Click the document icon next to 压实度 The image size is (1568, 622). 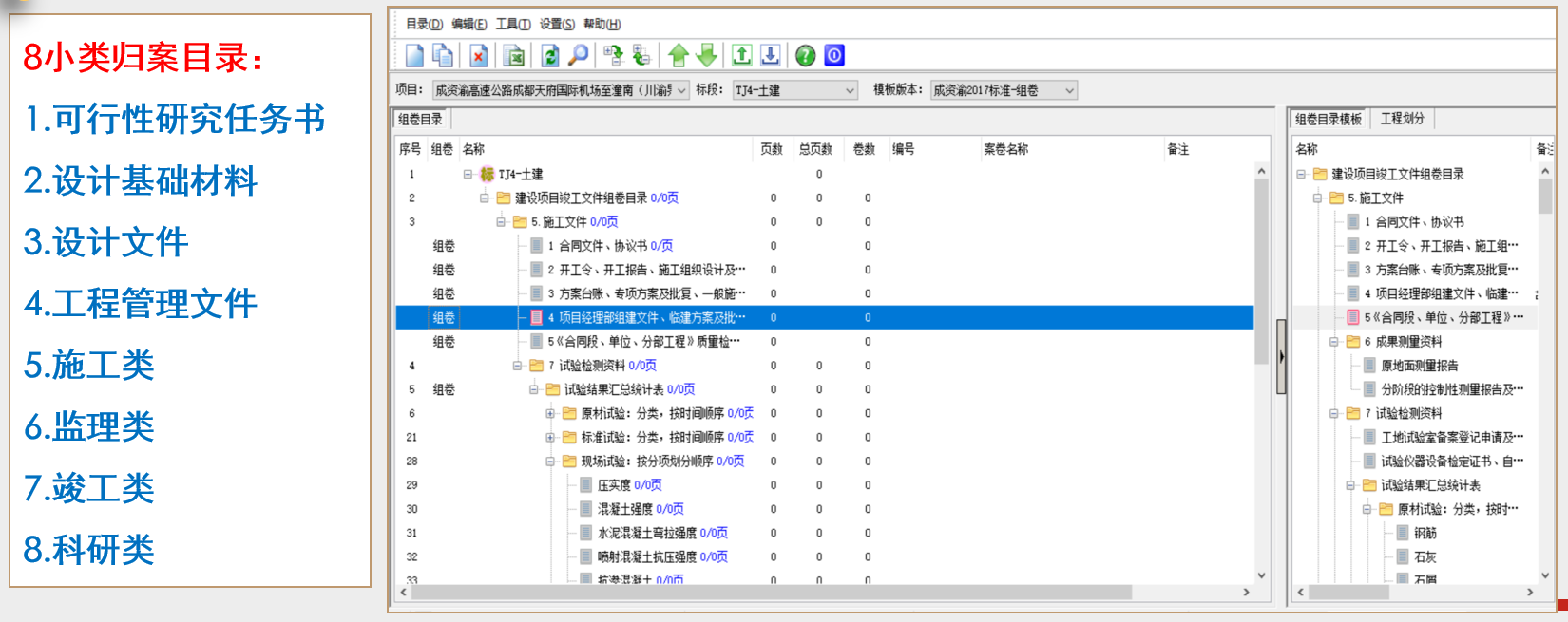(x=586, y=485)
